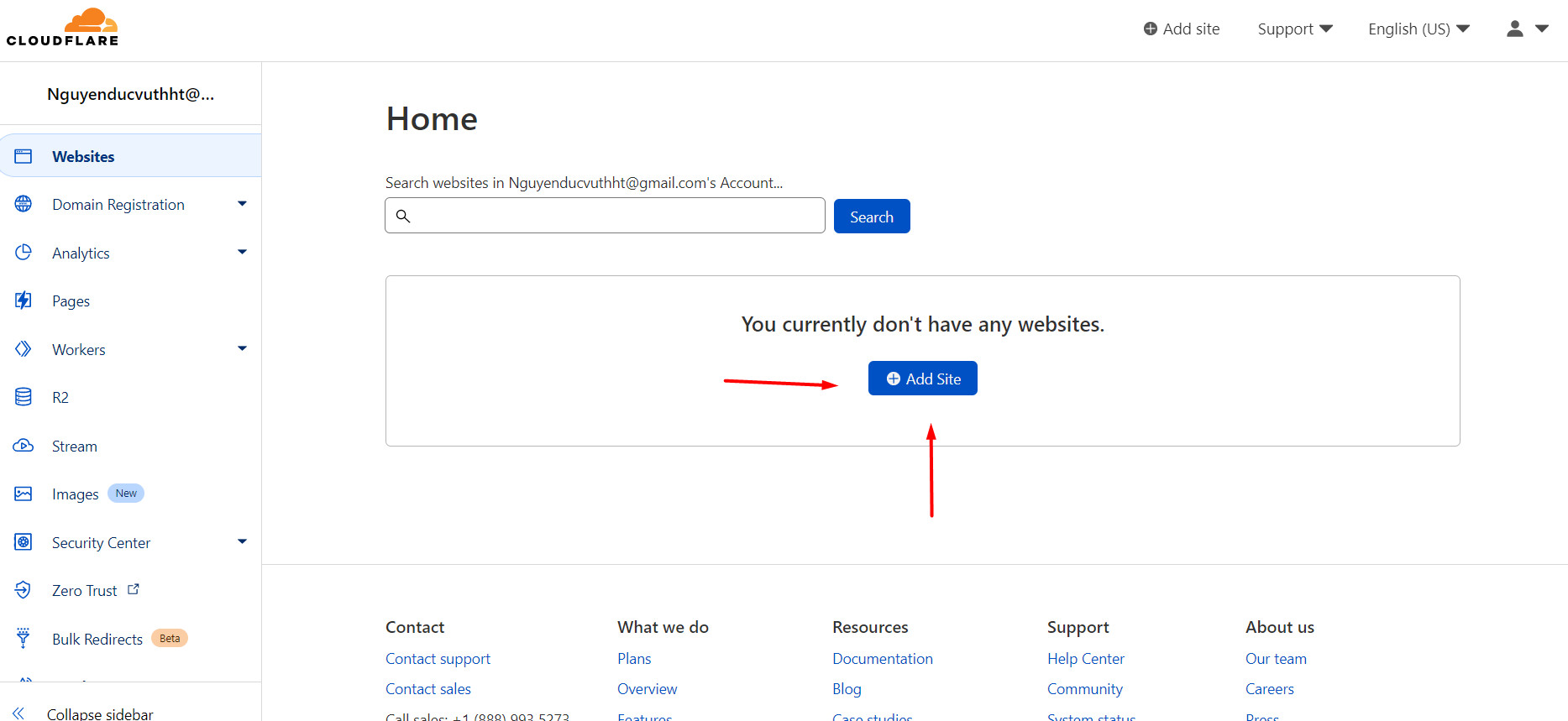Open the Careers footer link

pyautogui.click(x=1270, y=689)
